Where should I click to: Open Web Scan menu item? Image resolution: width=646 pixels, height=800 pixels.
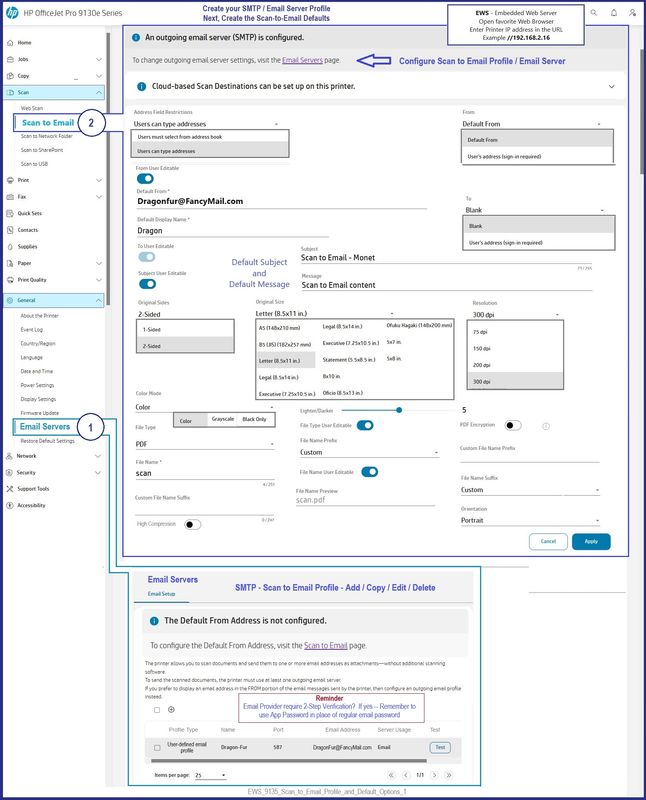tap(32, 108)
